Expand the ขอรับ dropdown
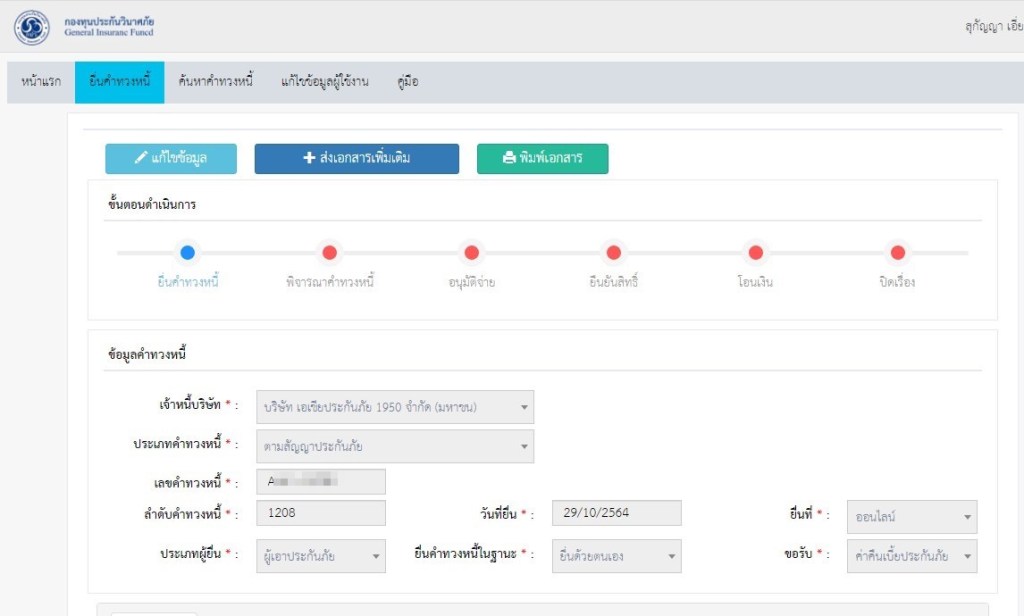 (911, 556)
